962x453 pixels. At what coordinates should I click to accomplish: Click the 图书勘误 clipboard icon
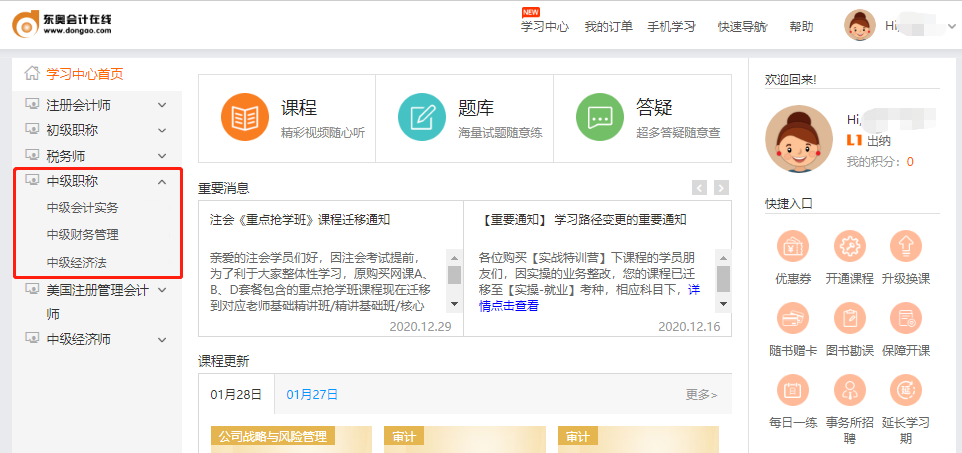pyautogui.click(x=849, y=319)
